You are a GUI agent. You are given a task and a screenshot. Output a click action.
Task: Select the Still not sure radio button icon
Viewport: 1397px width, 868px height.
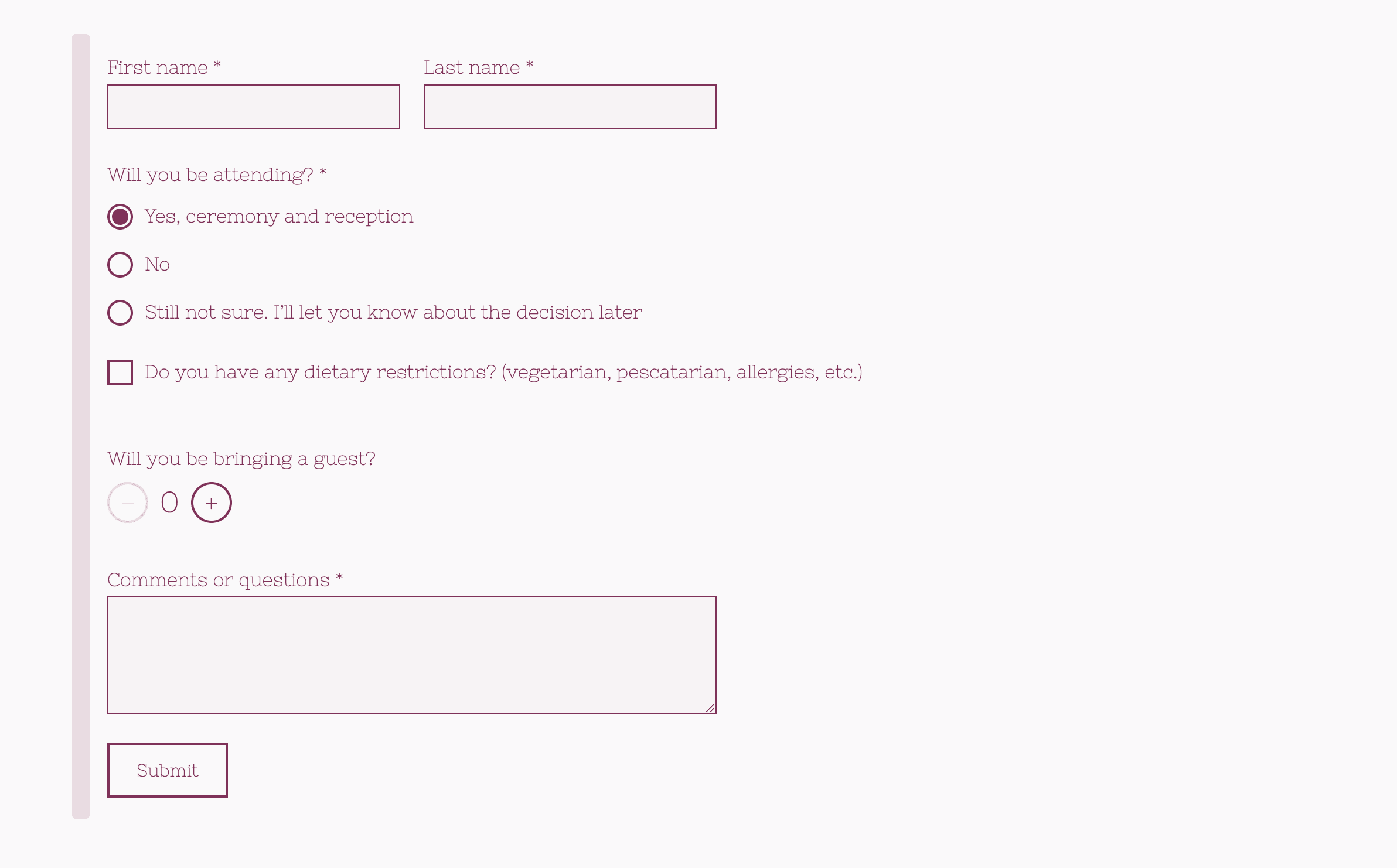point(120,312)
